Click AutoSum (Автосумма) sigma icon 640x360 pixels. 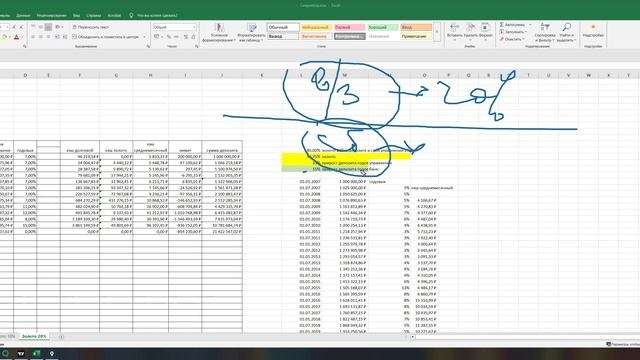tap(502, 25)
